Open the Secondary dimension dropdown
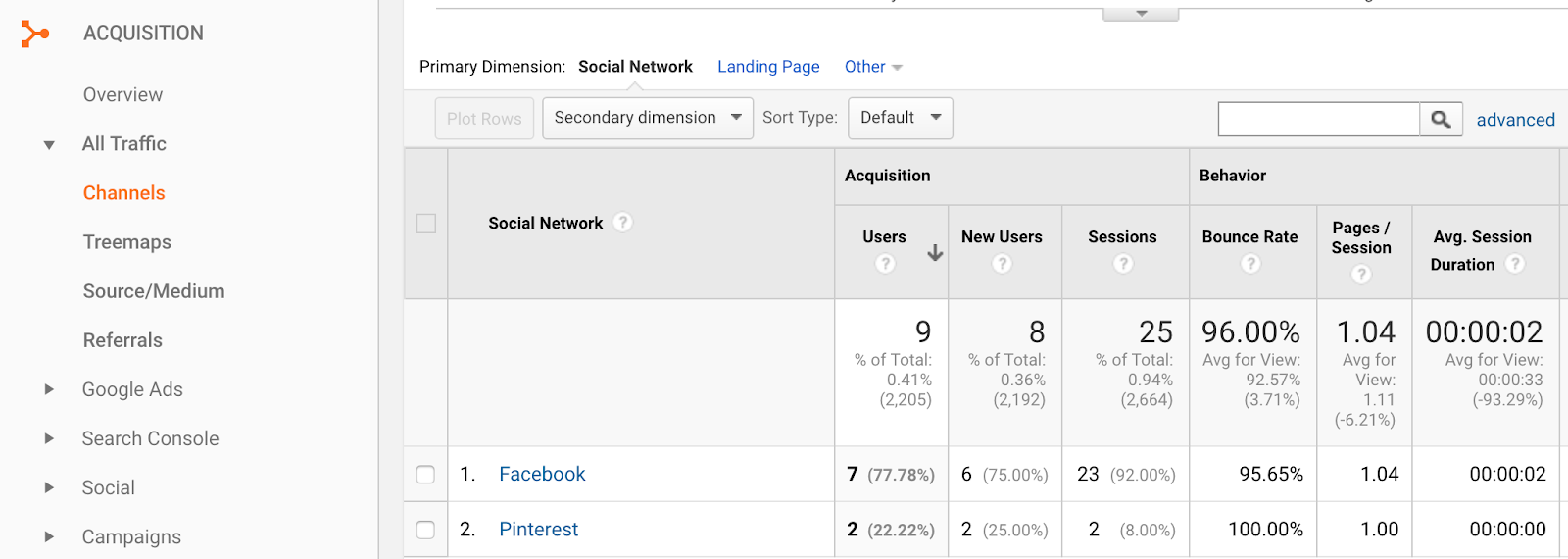 point(648,118)
